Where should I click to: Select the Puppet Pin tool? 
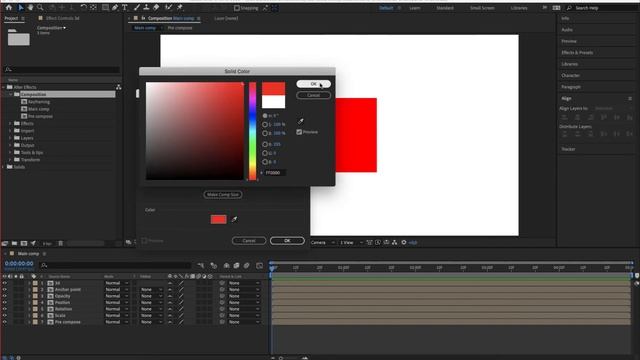180,7
